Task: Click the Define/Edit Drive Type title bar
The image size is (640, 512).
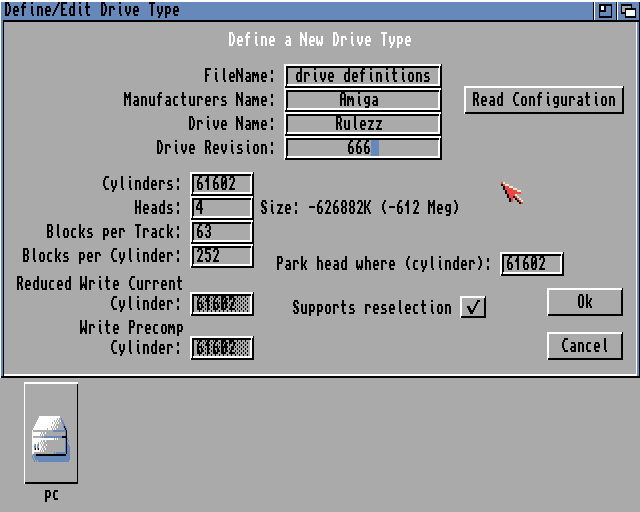Action: click(300, 10)
